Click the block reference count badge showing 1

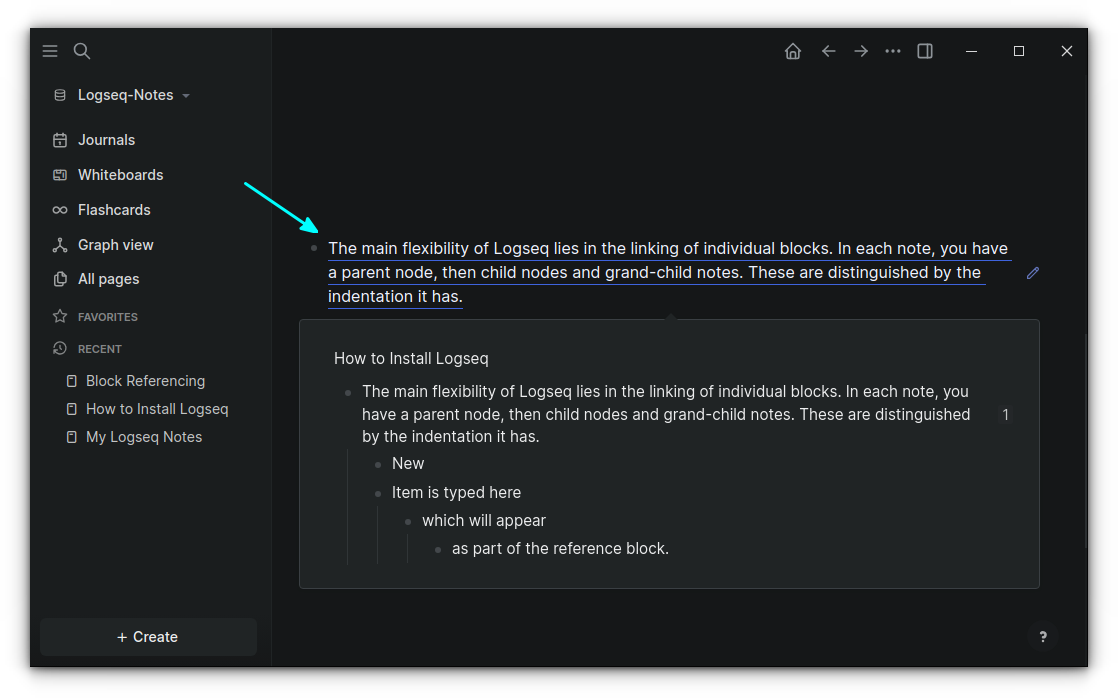point(1006,414)
